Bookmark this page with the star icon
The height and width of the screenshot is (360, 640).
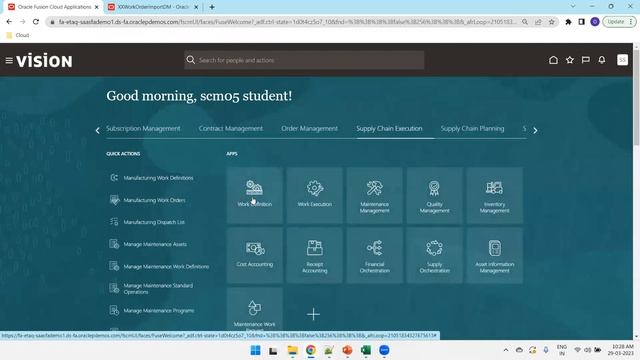point(551,22)
